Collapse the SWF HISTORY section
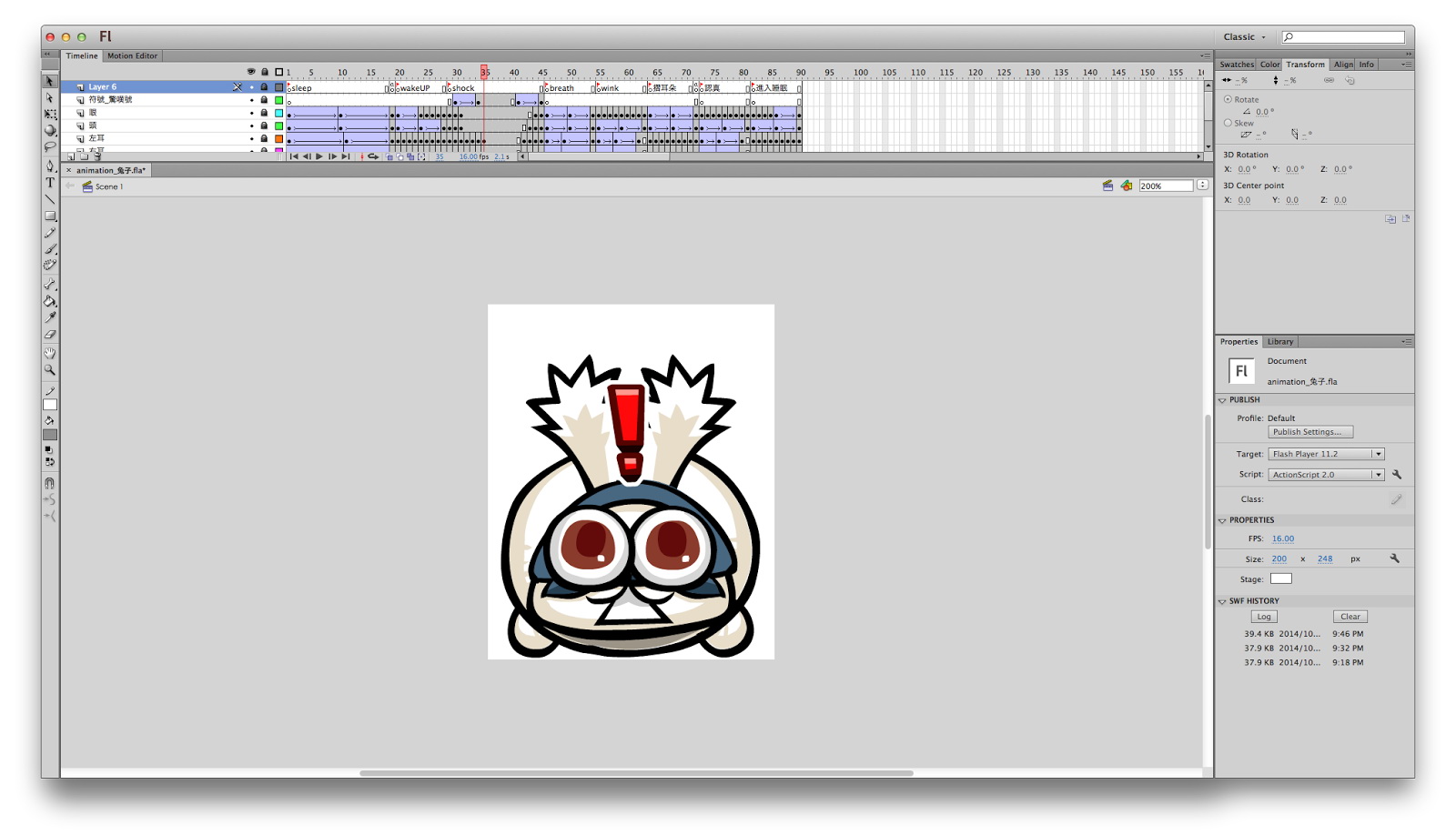1456x835 pixels. 1222,601
